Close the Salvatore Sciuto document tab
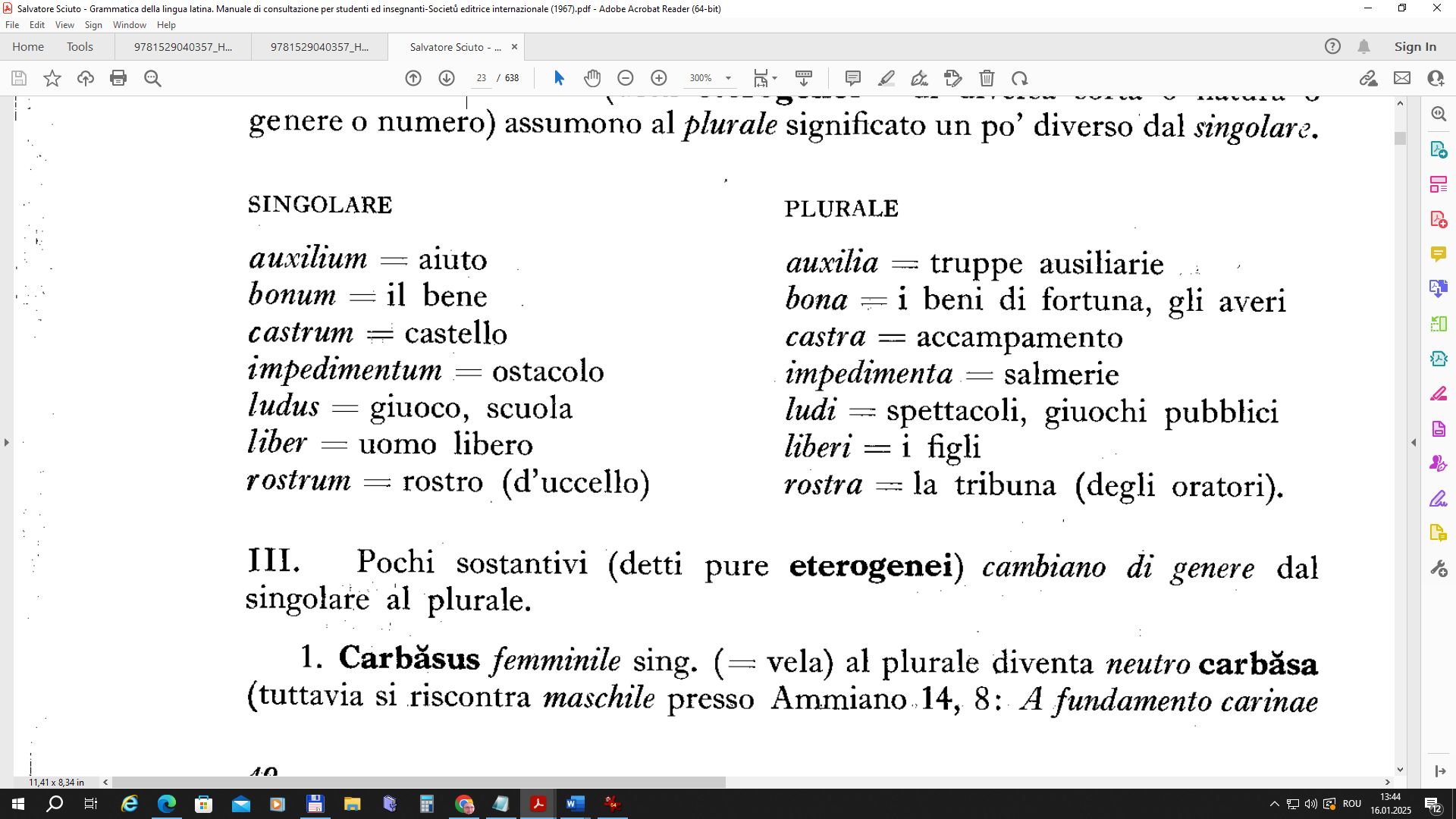The image size is (1456, 819). [514, 47]
